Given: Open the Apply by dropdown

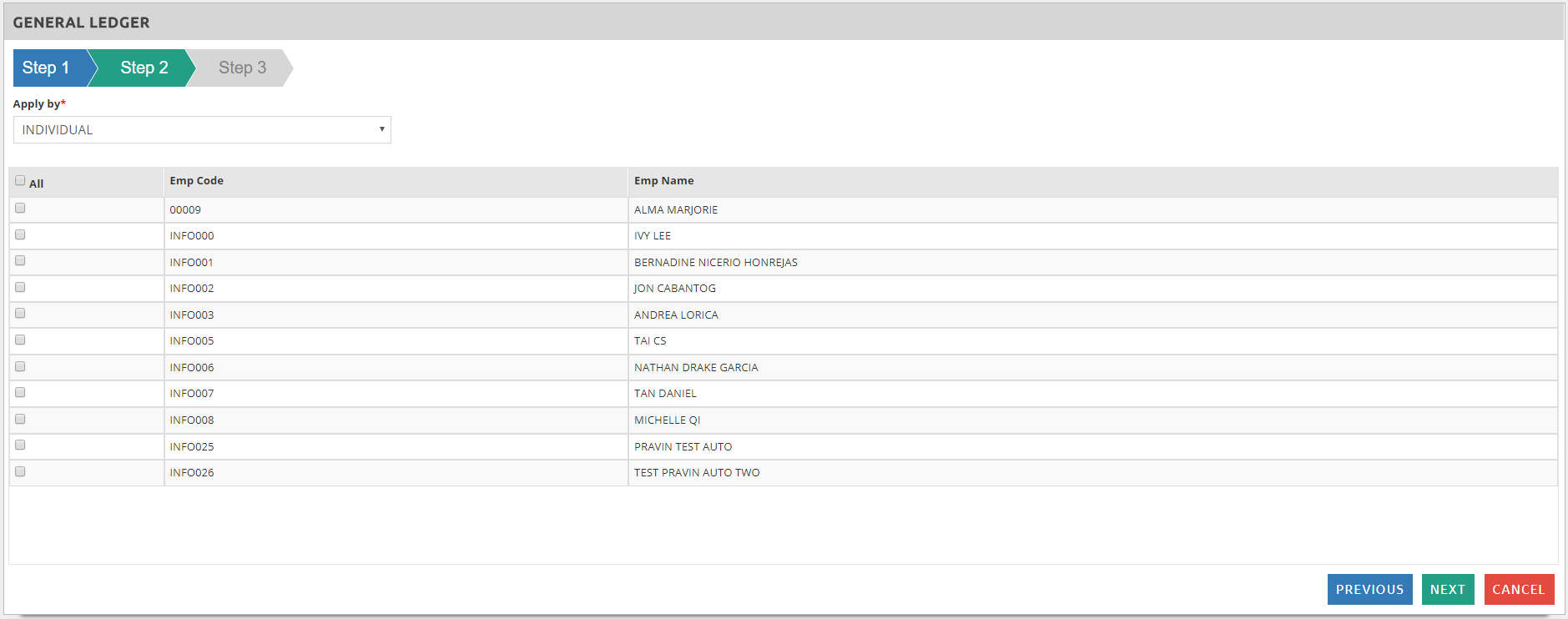Looking at the screenshot, I should point(202,130).
